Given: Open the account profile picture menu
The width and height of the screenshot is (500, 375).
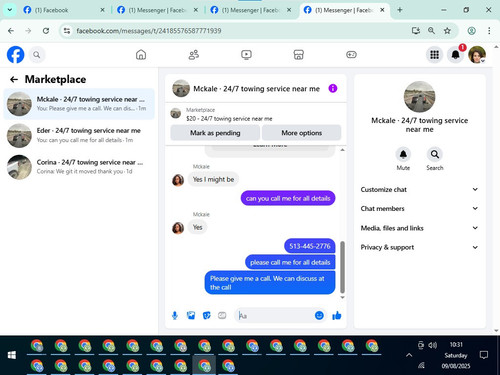Looking at the screenshot, I should tap(477, 55).
